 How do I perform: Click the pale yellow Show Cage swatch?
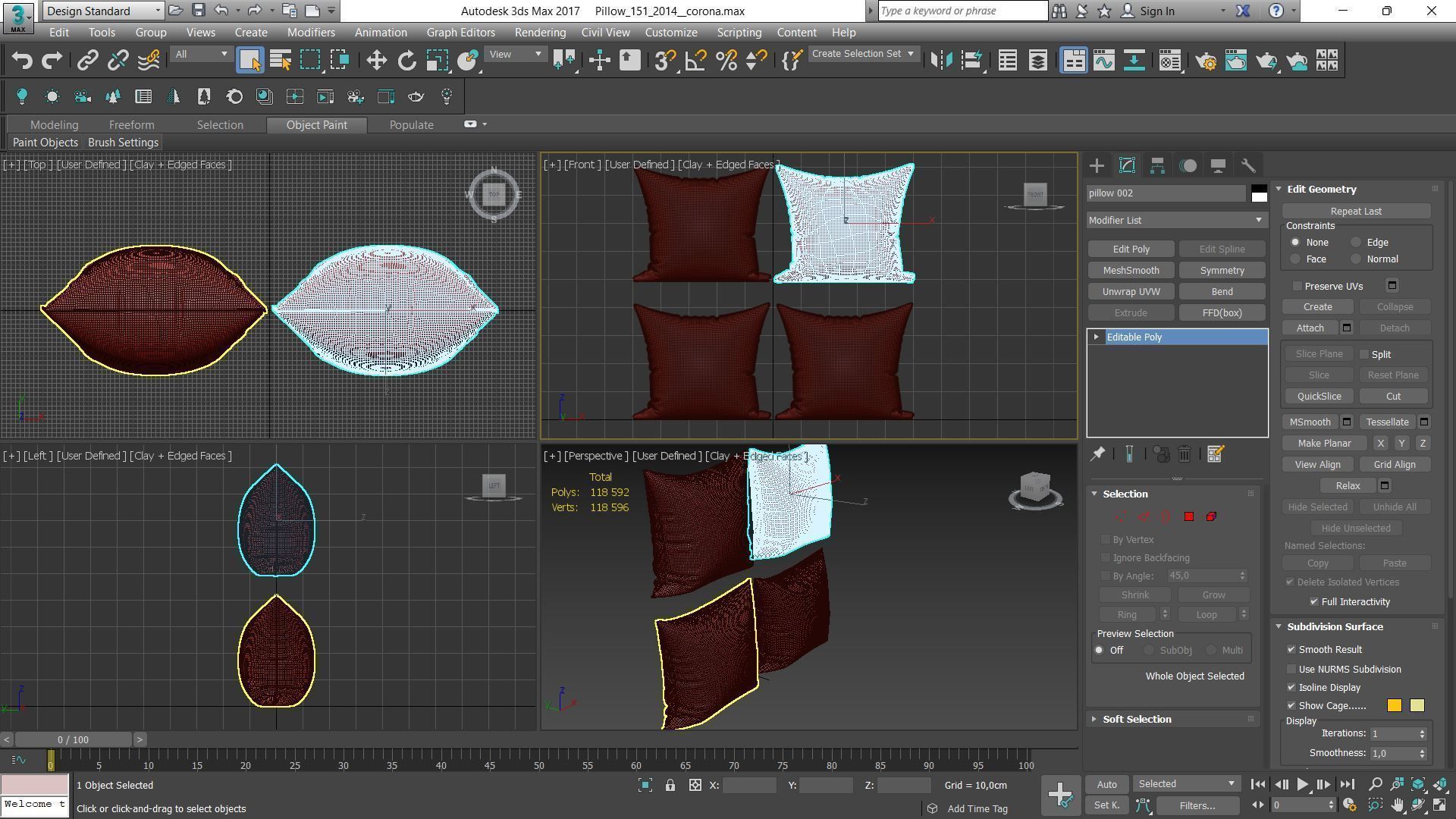(x=1417, y=706)
